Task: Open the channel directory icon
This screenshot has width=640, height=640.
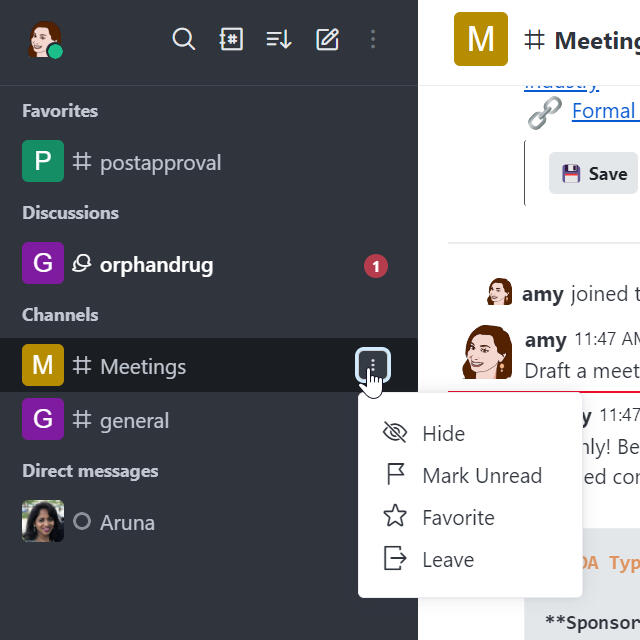Action: tap(231, 39)
